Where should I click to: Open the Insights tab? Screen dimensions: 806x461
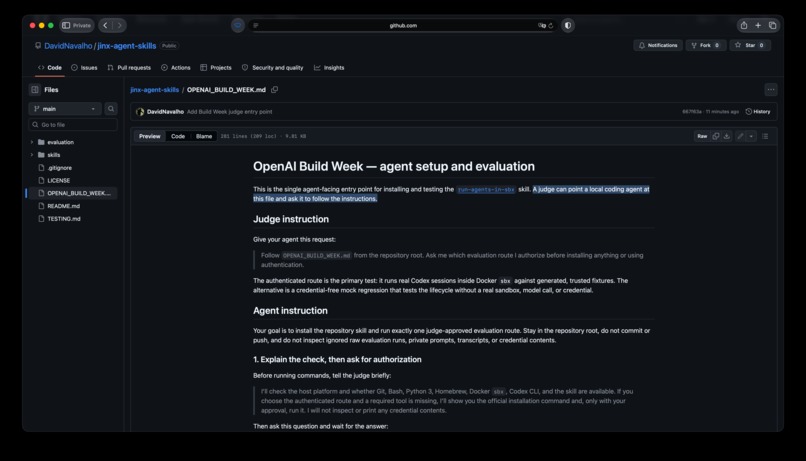click(x=329, y=68)
